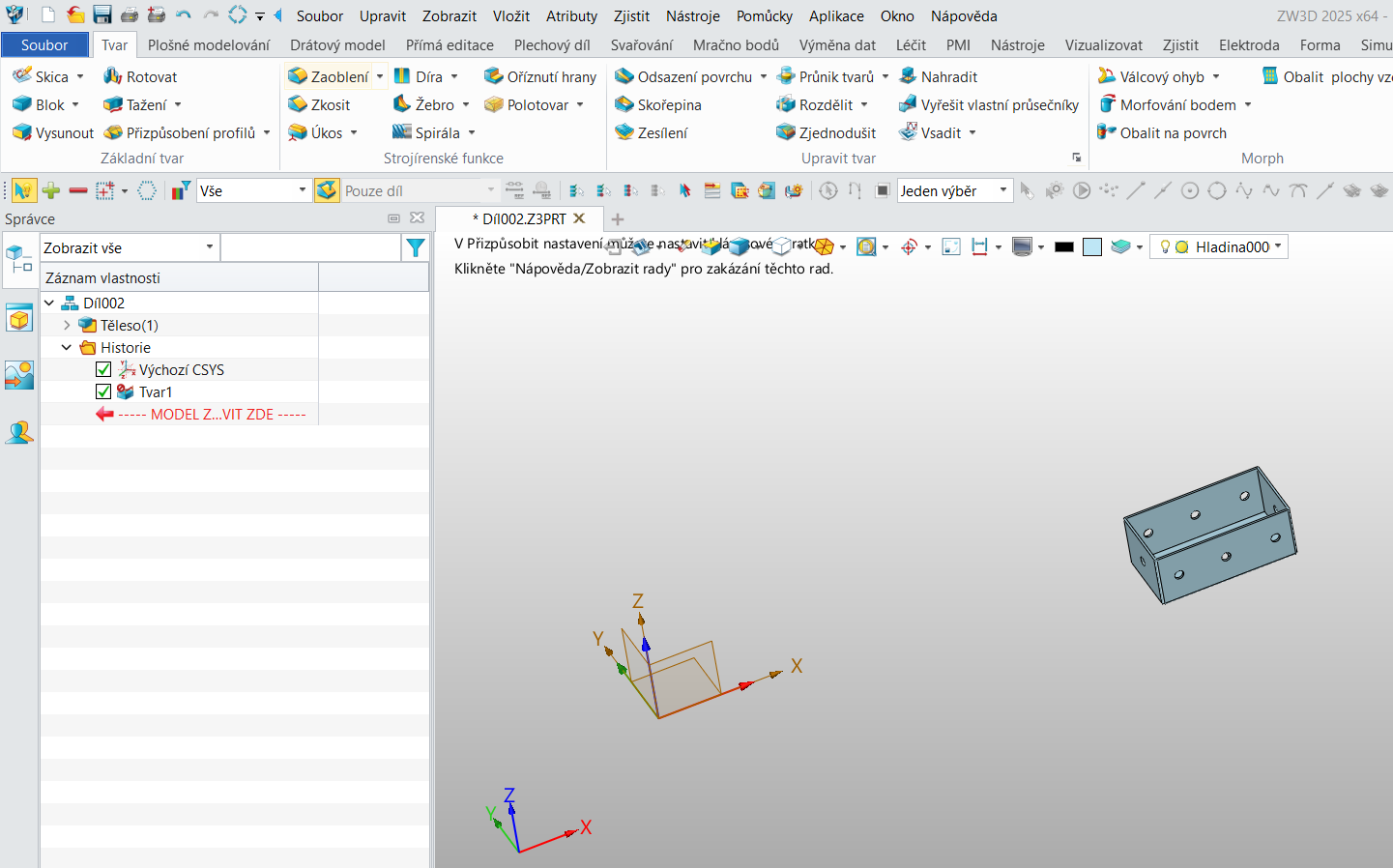This screenshot has height=868, width=1393.
Task: Collapse the Historie tree node
Action: pyautogui.click(x=67, y=347)
